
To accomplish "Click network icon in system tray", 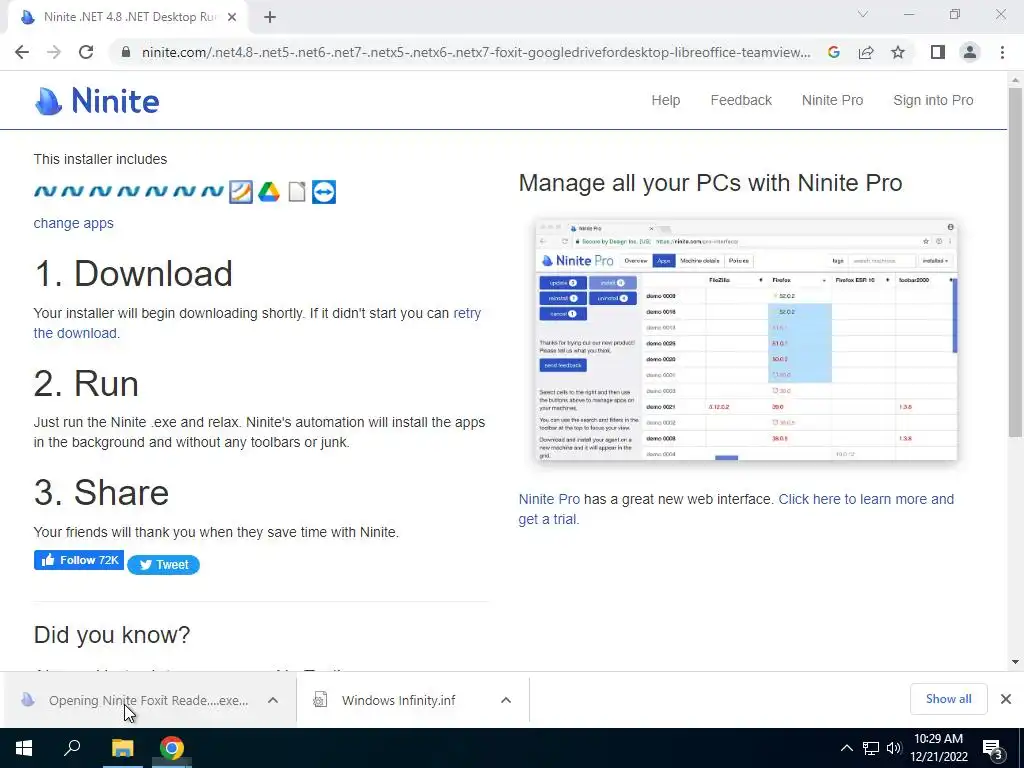I will [x=871, y=748].
